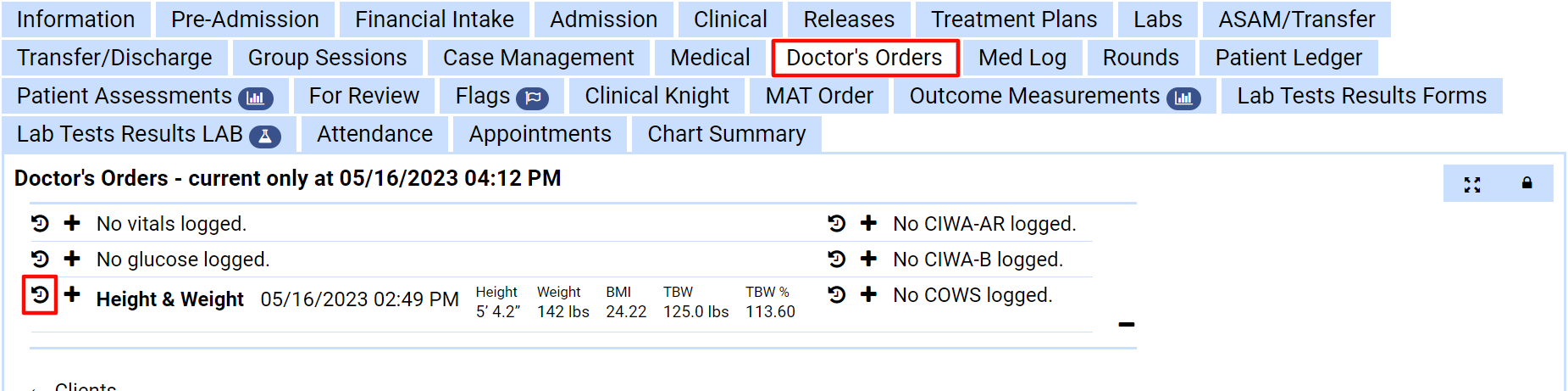Screen dimensions: 1568x391
Task: Expand the Clients section
Action: (85, 387)
